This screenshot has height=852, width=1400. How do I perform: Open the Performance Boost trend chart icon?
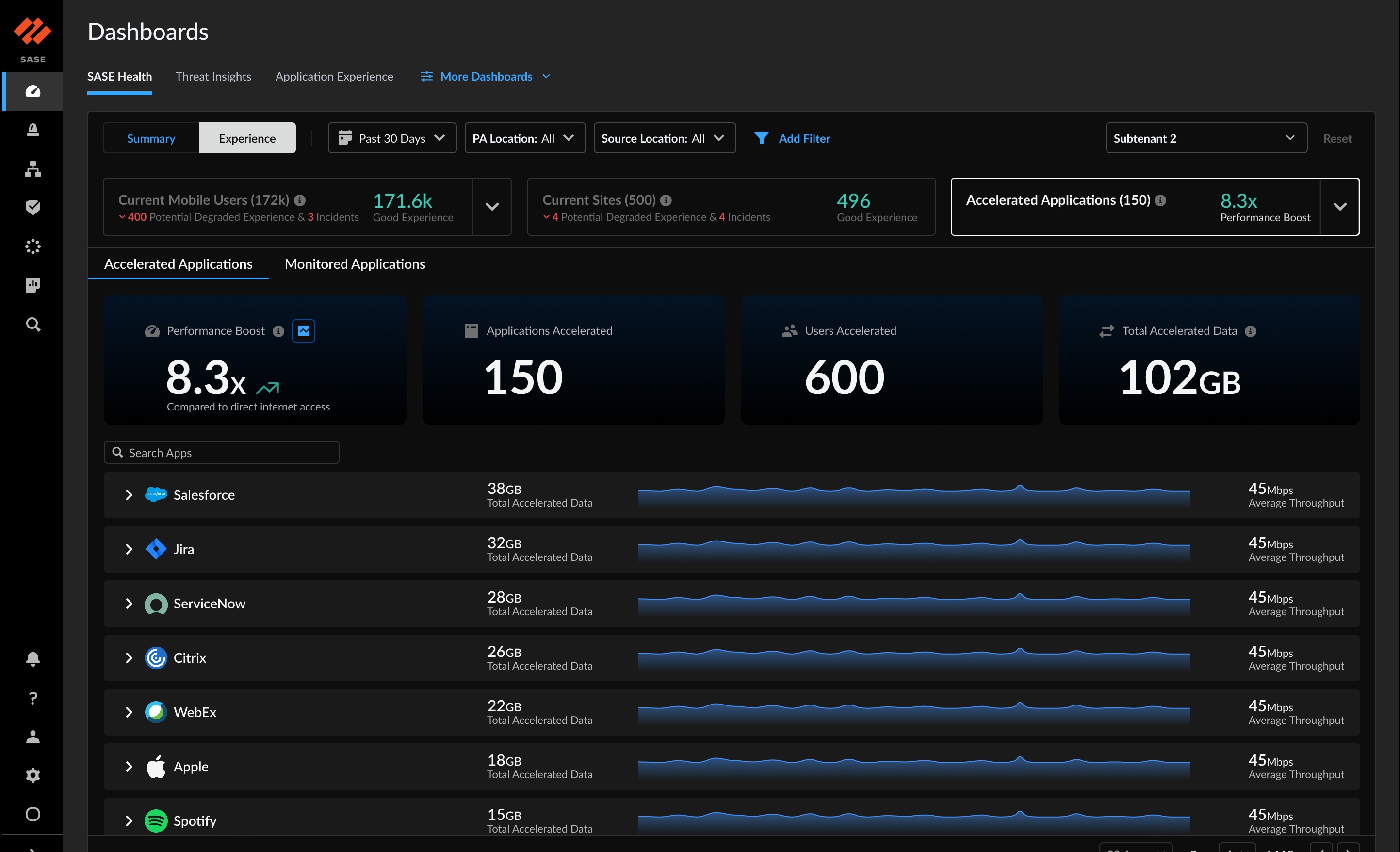(304, 330)
